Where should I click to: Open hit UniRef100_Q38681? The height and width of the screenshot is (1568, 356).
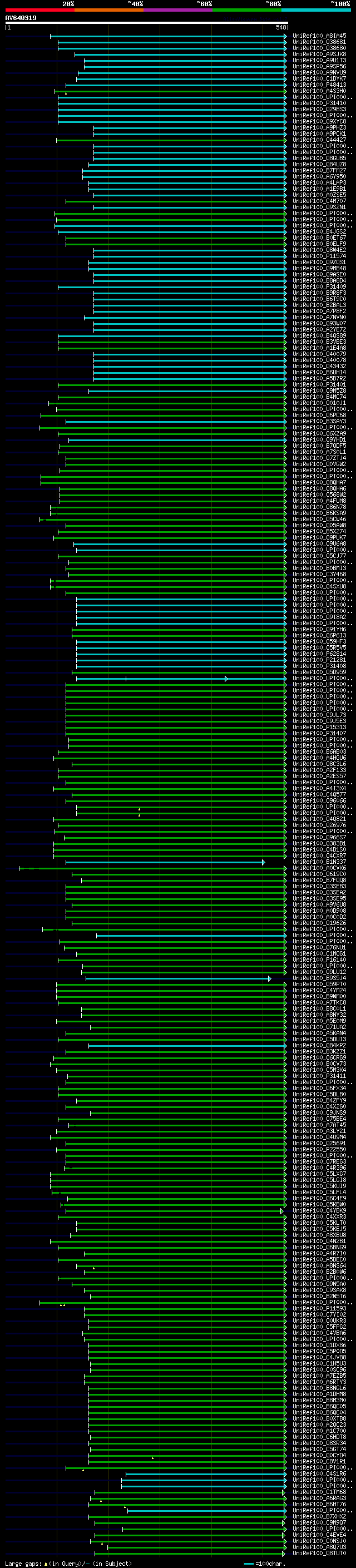(x=319, y=42)
